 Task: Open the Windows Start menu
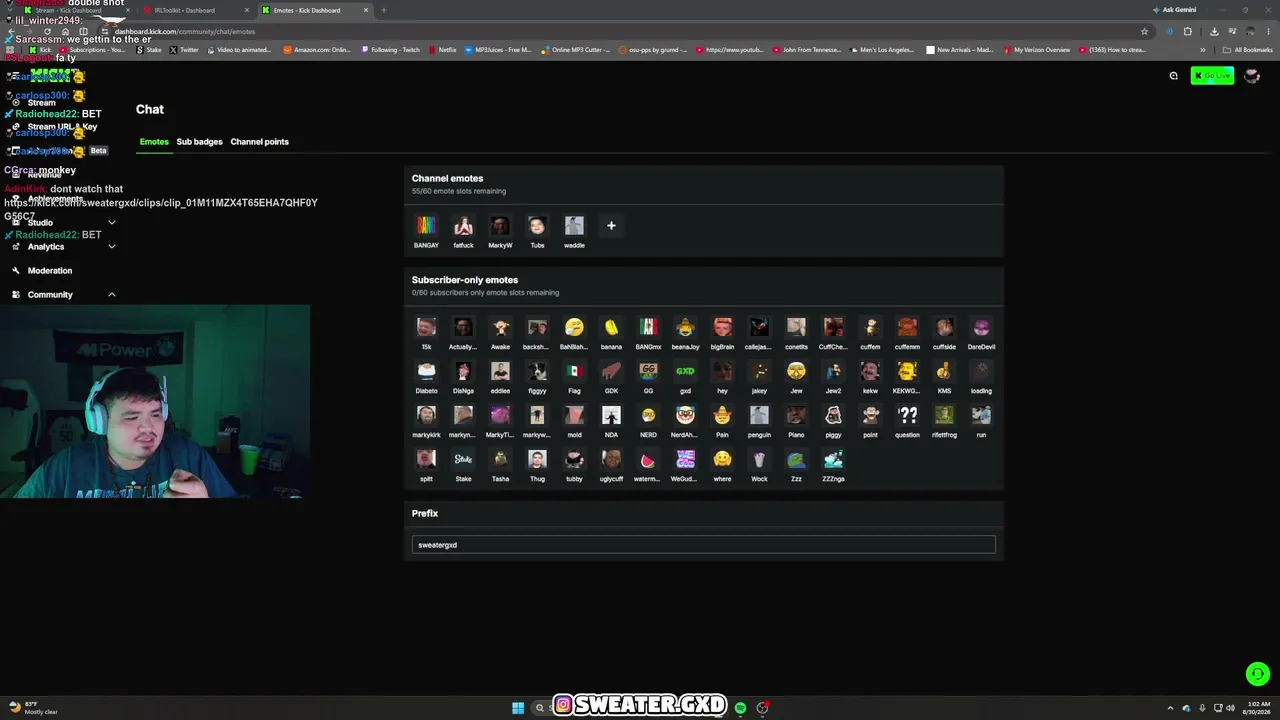[518, 708]
